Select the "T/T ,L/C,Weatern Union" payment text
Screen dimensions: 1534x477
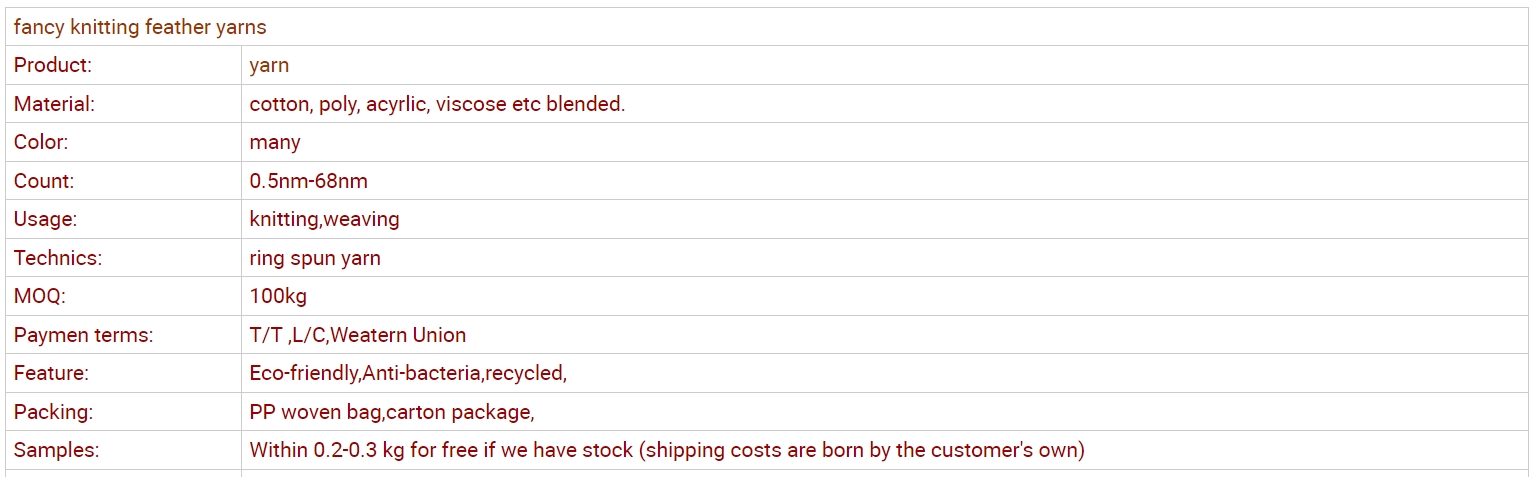(358, 335)
